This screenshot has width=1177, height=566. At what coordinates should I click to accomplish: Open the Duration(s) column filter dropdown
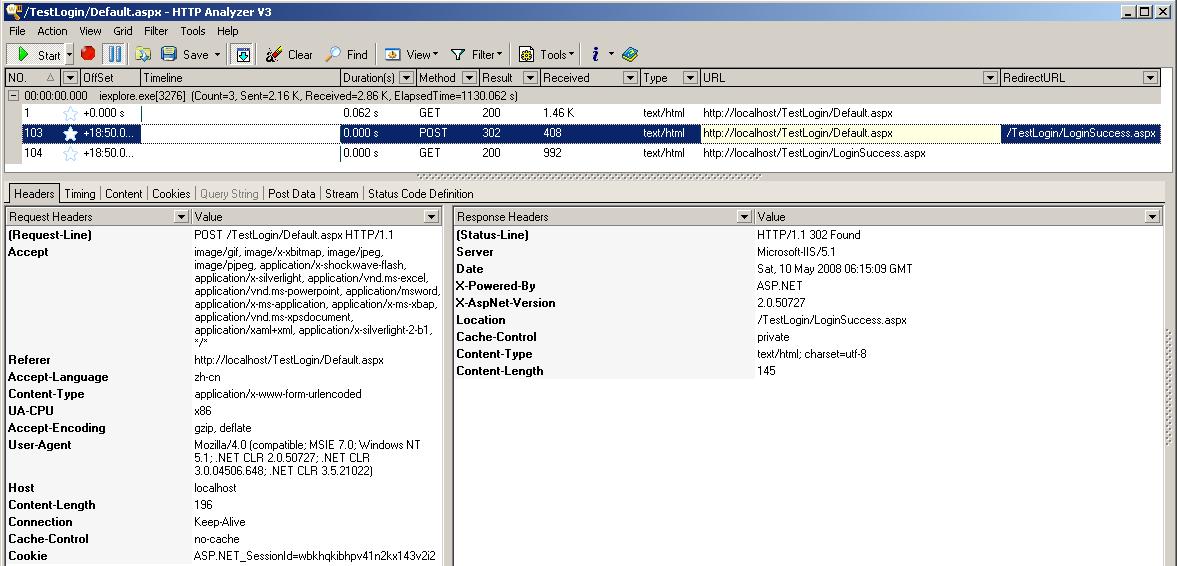(407, 77)
